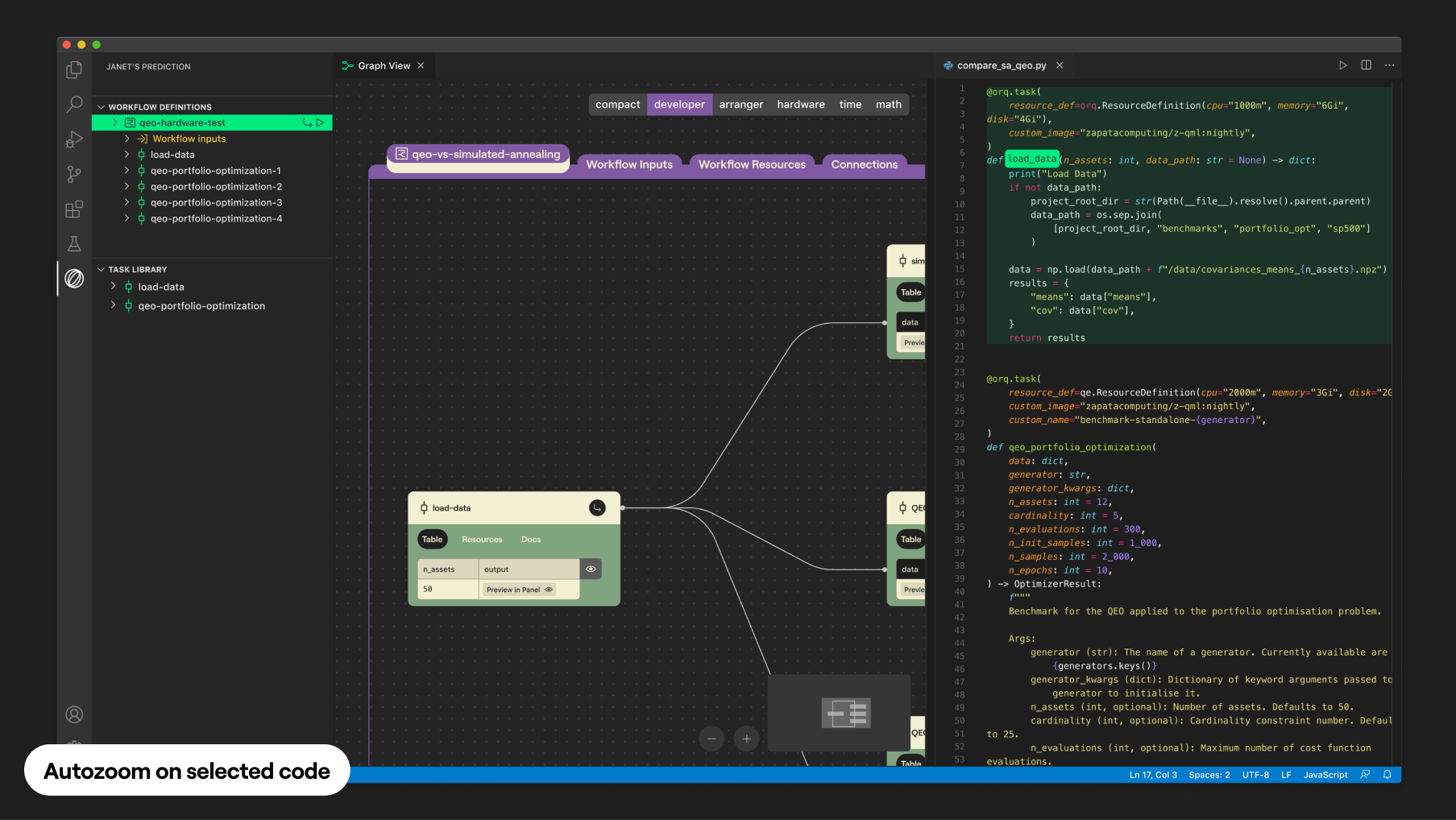Switch graph mode to hardware
Viewport: 1456px width, 820px height.
click(801, 105)
